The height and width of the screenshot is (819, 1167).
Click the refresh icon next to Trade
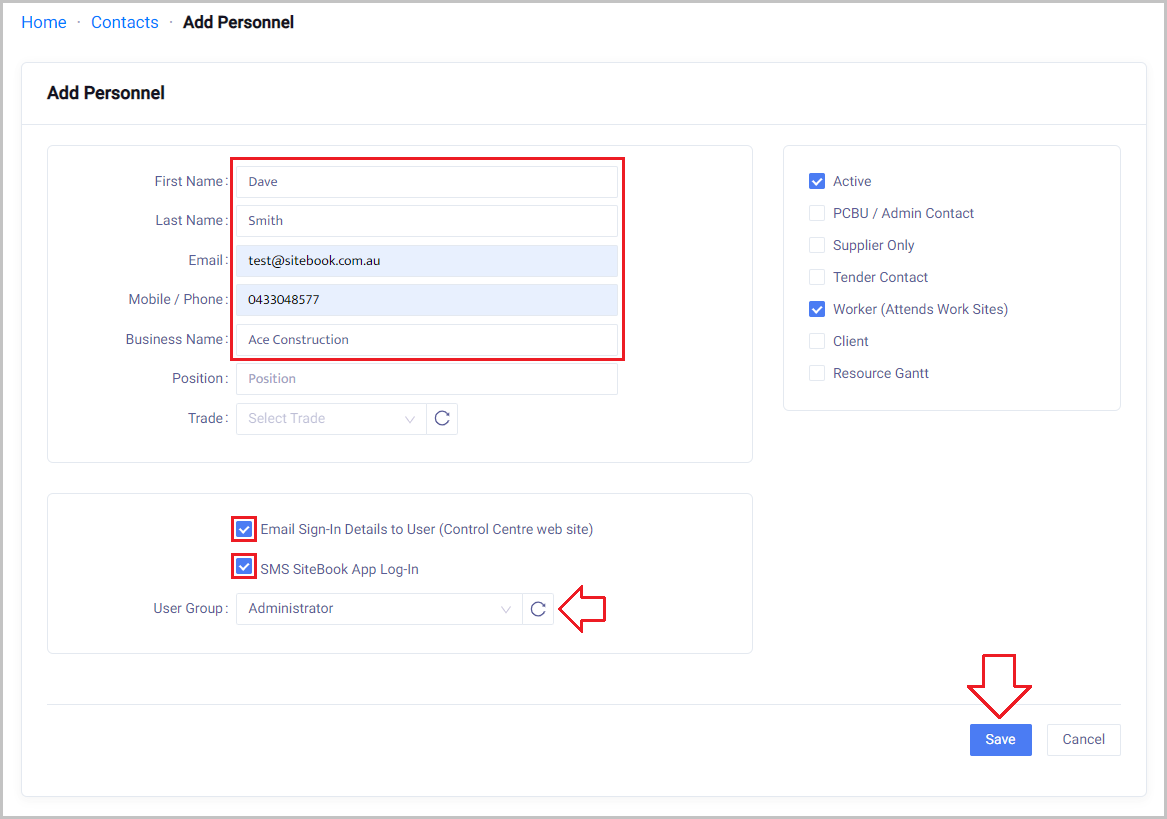(x=442, y=418)
